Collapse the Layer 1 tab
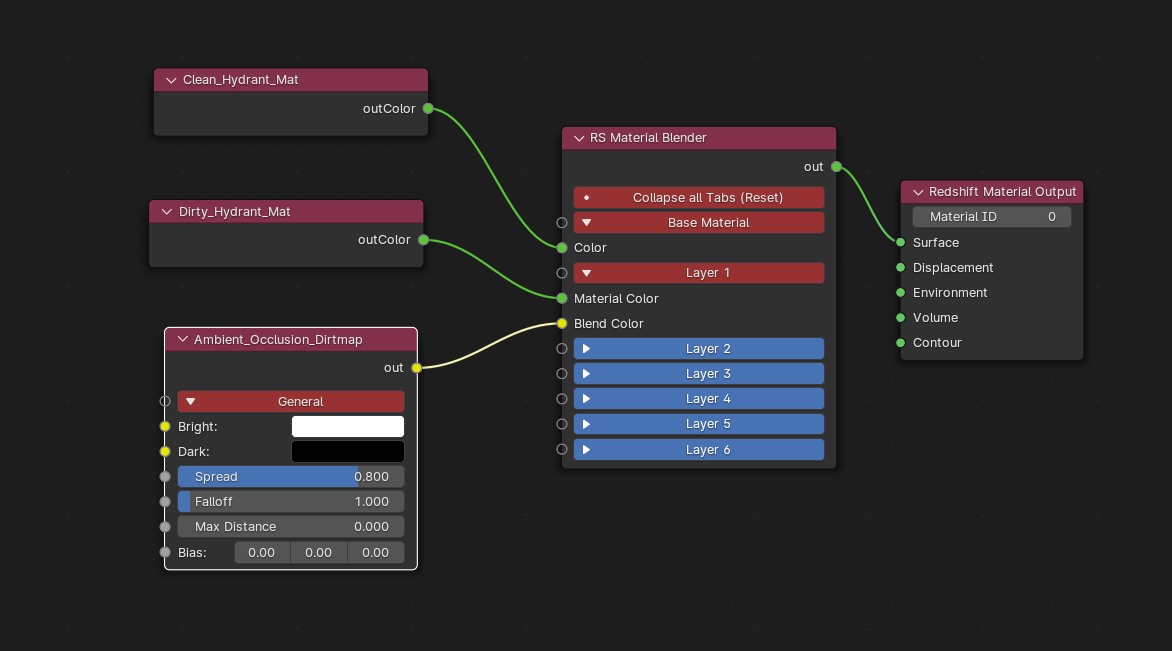This screenshot has height=651, width=1172. point(699,273)
